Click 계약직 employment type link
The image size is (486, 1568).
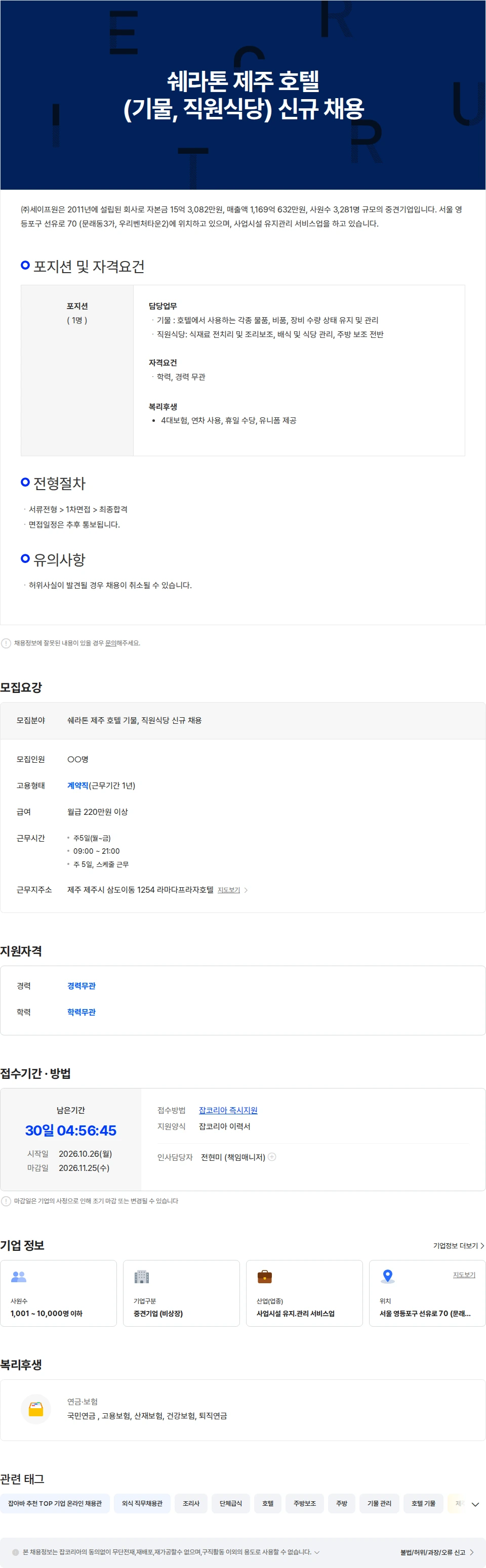(77, 785)
